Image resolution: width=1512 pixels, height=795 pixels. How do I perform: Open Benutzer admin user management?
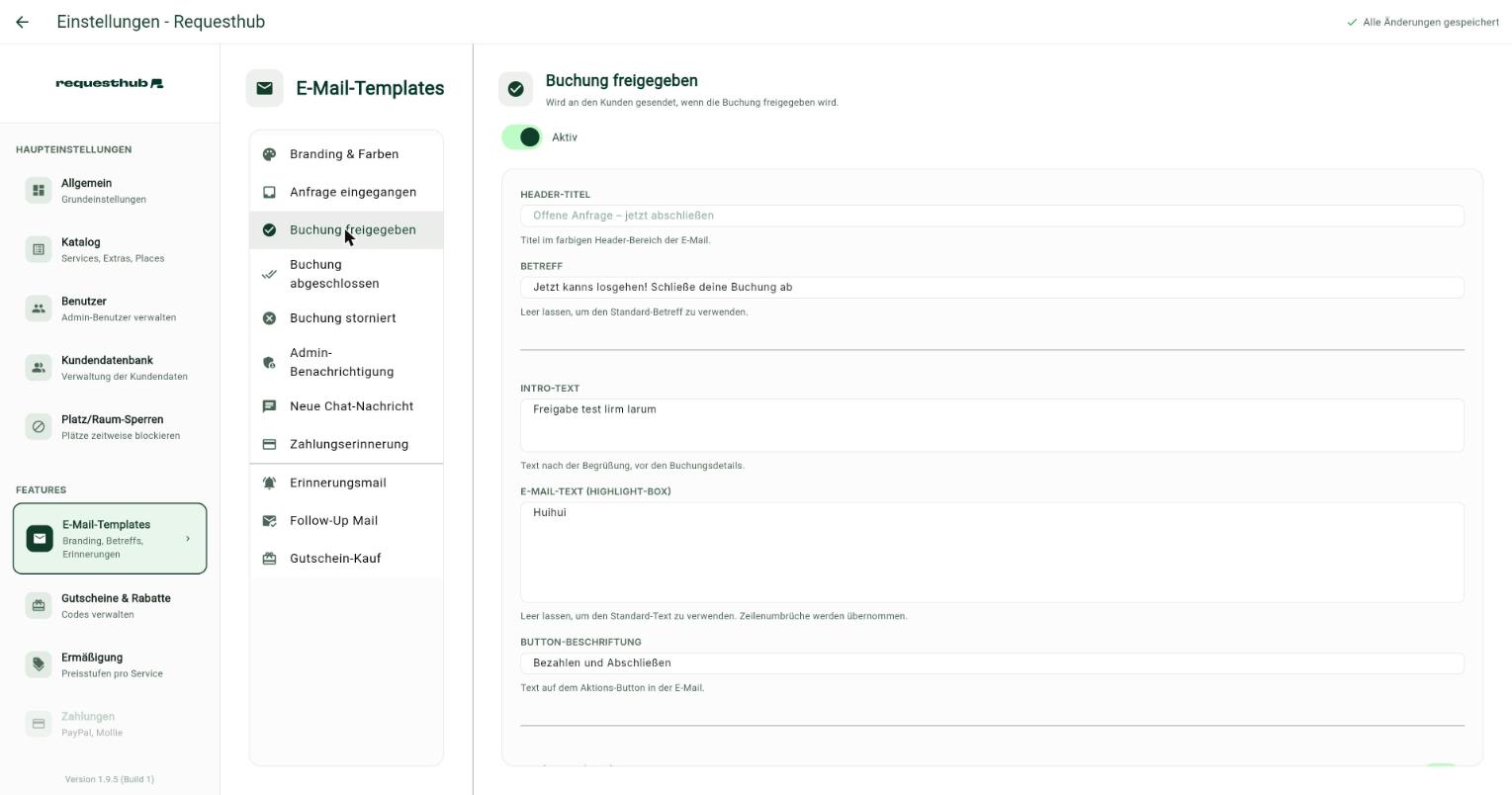[110, 309]
